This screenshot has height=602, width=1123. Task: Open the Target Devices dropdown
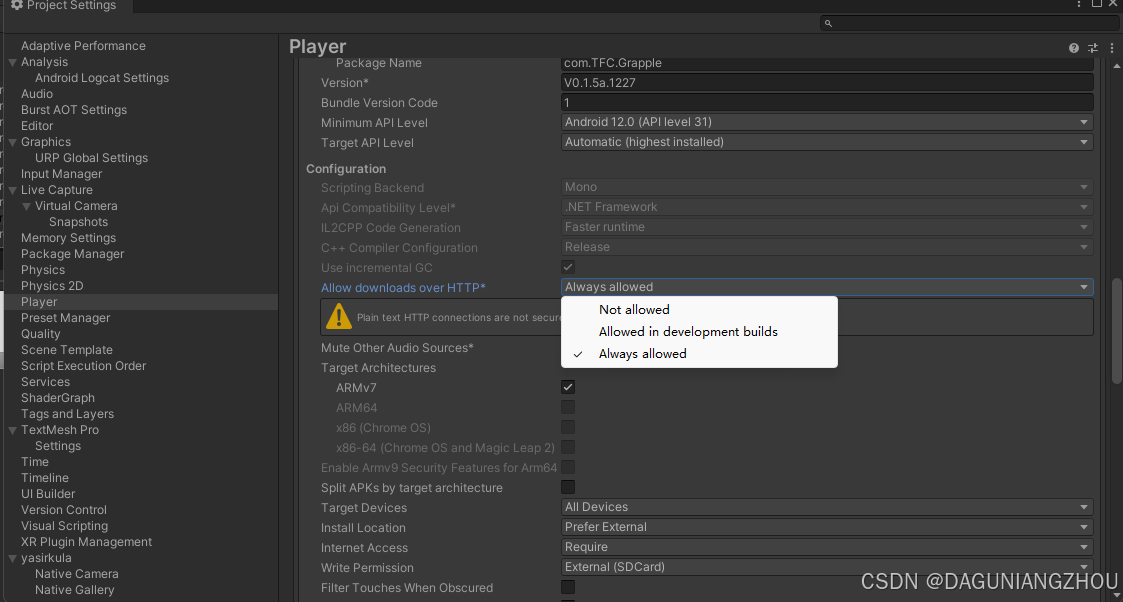826,507
